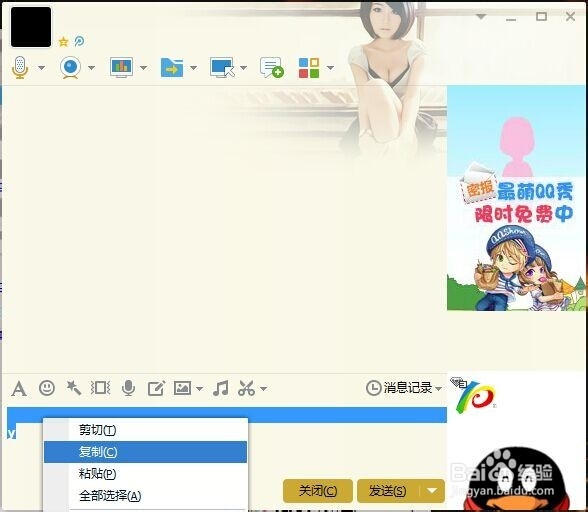The width and height of the screenshot is (588, 512).
Task: Open the QQ秀 限时免费 advertisement banner
Action: [516, 198]
